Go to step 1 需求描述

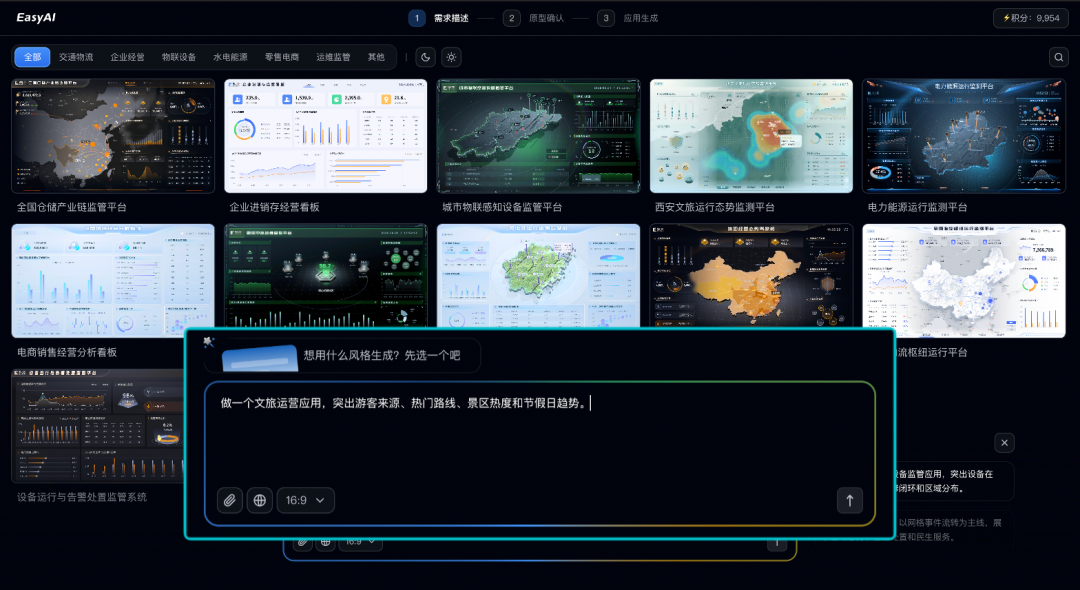click(x=438, y=18)
